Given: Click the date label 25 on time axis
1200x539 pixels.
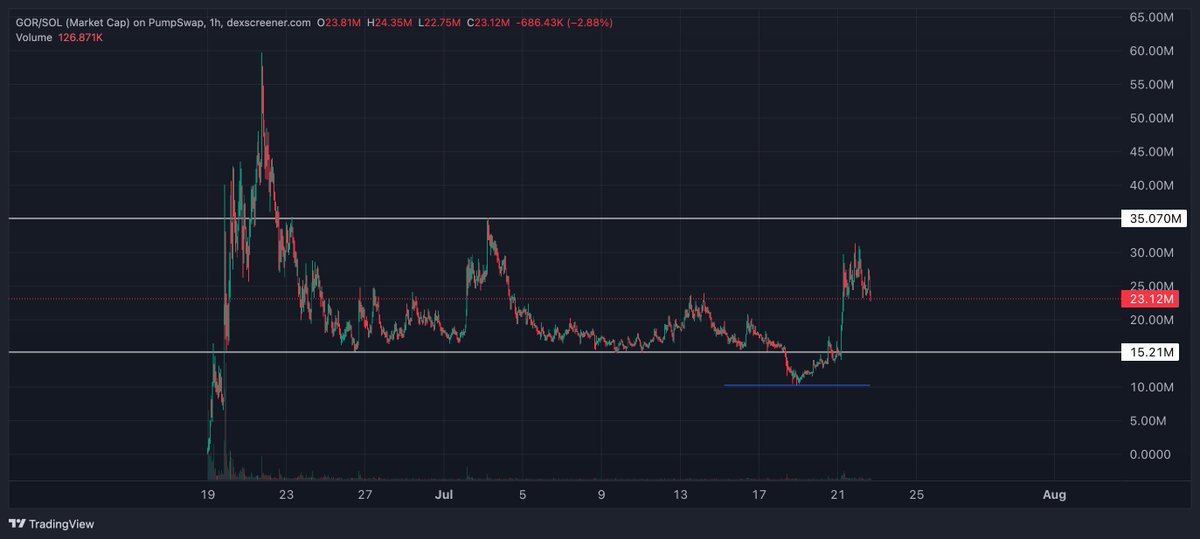Looking at the screenshot, I should coord(916,495).
